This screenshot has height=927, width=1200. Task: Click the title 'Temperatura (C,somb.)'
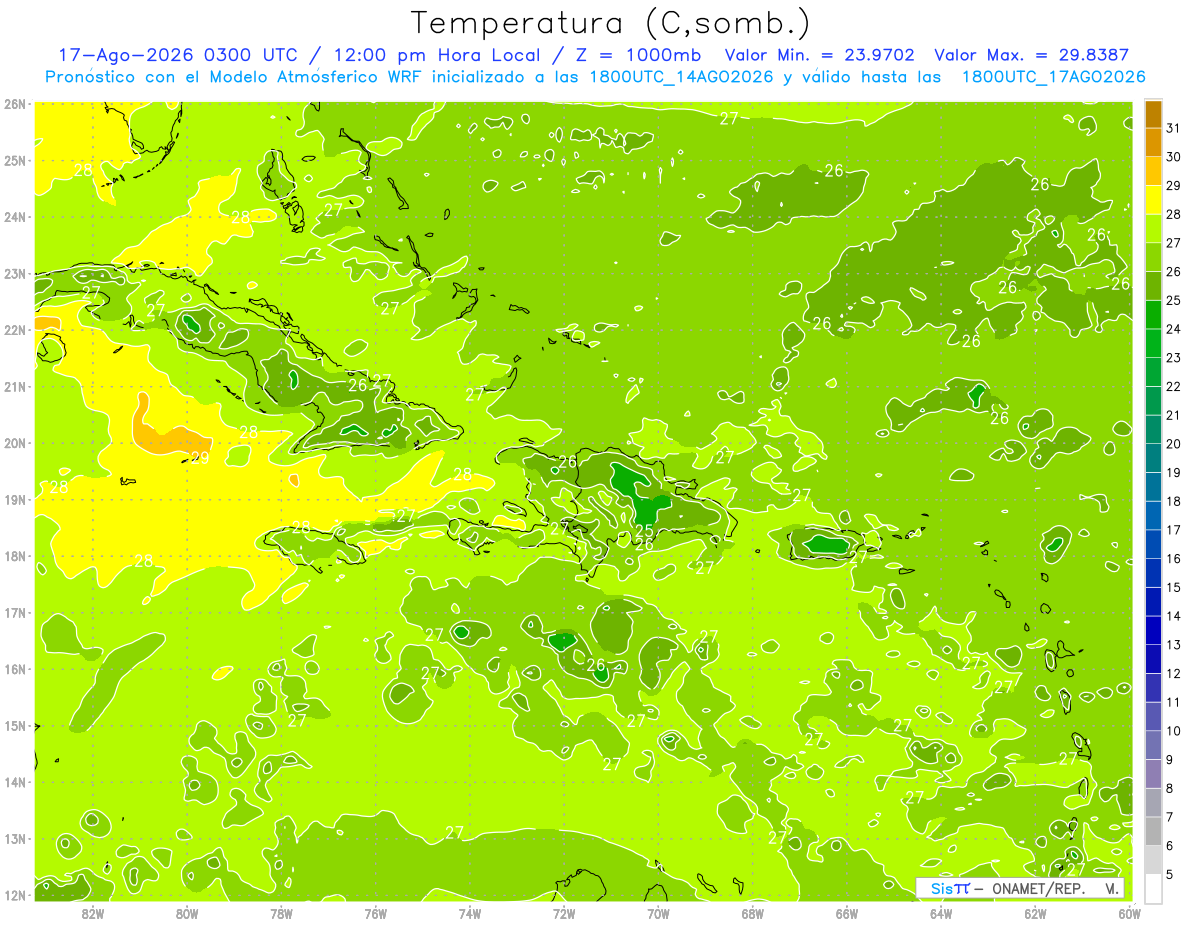click(611, 22)
